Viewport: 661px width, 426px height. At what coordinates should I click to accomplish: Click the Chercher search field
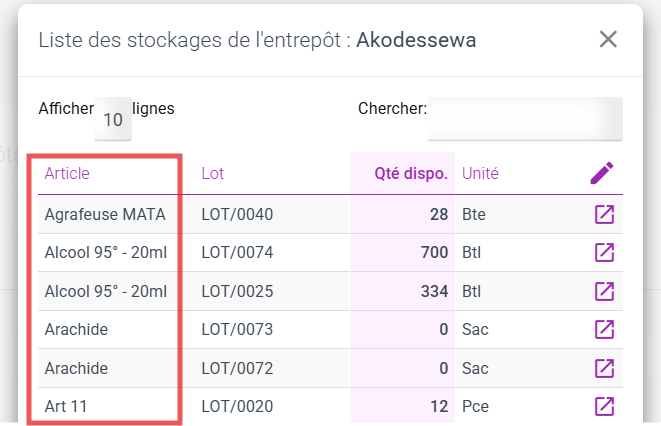point(524,119)
